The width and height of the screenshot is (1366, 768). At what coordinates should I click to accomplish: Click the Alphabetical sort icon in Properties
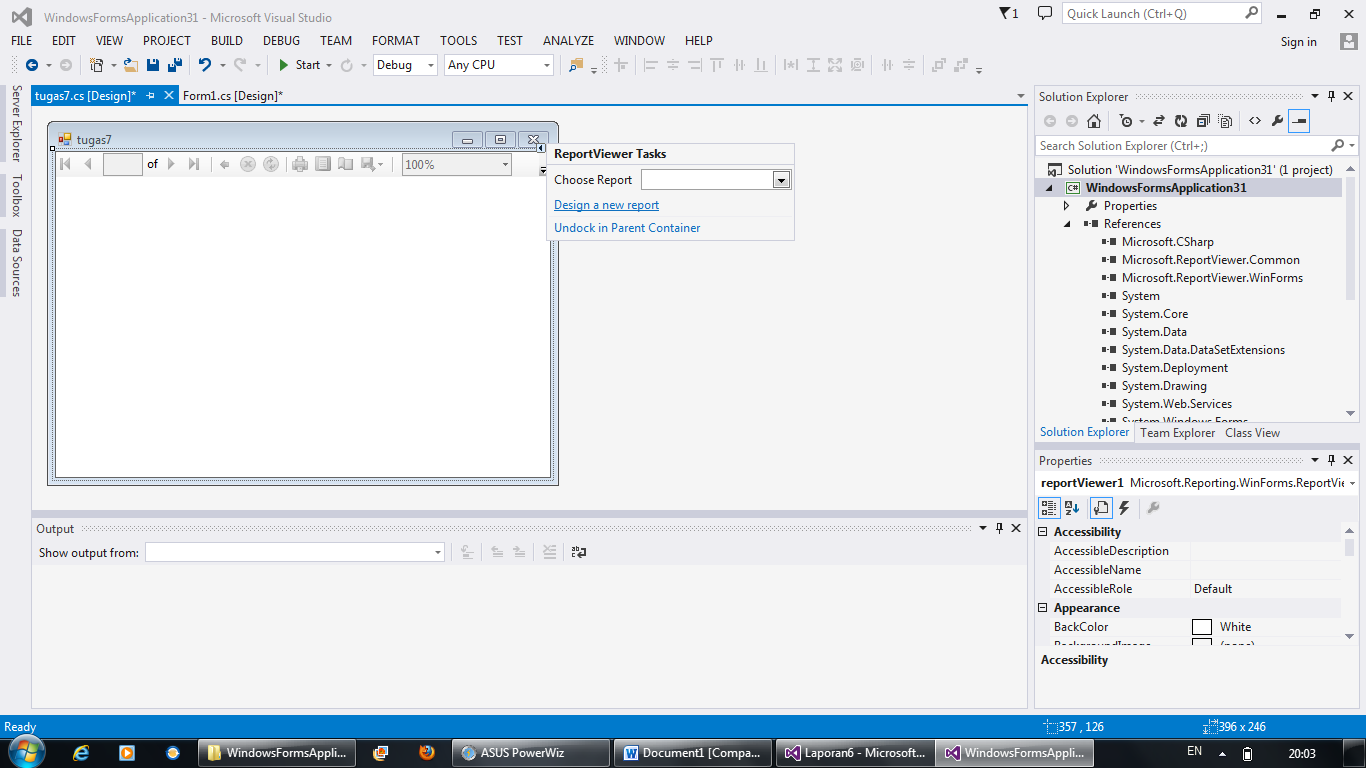tap(1071, 507)
